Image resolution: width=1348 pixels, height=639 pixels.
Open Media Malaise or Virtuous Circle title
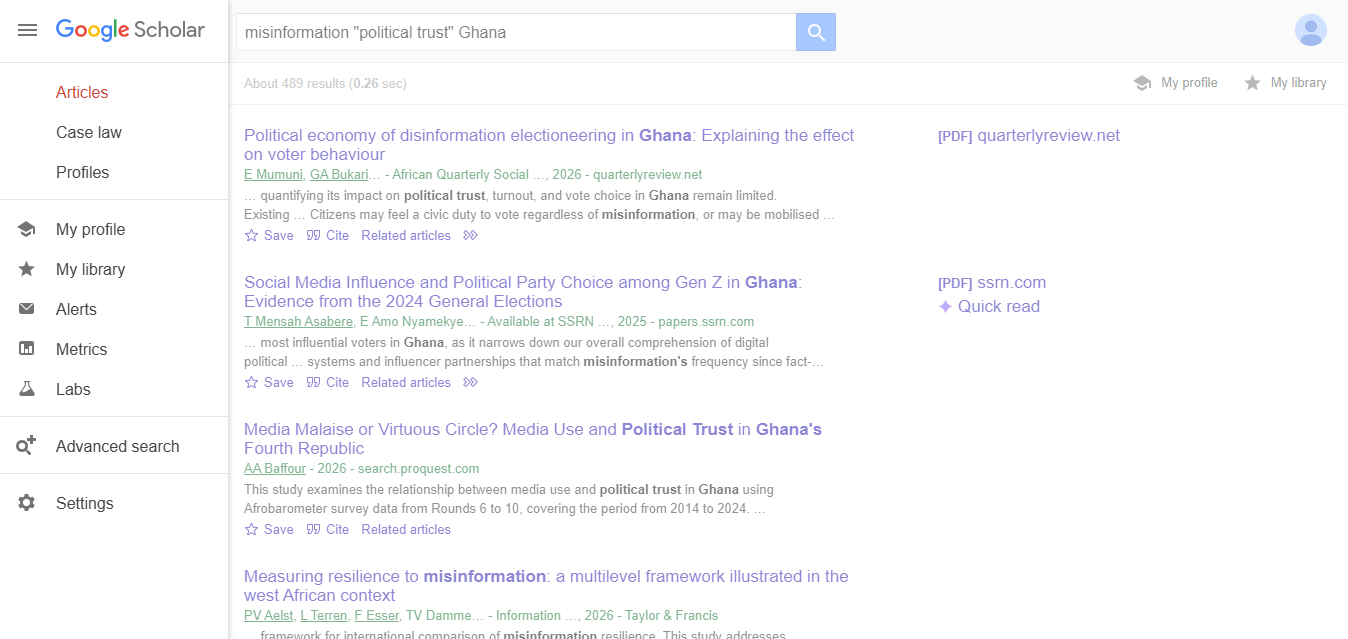(x=533, y=439)
